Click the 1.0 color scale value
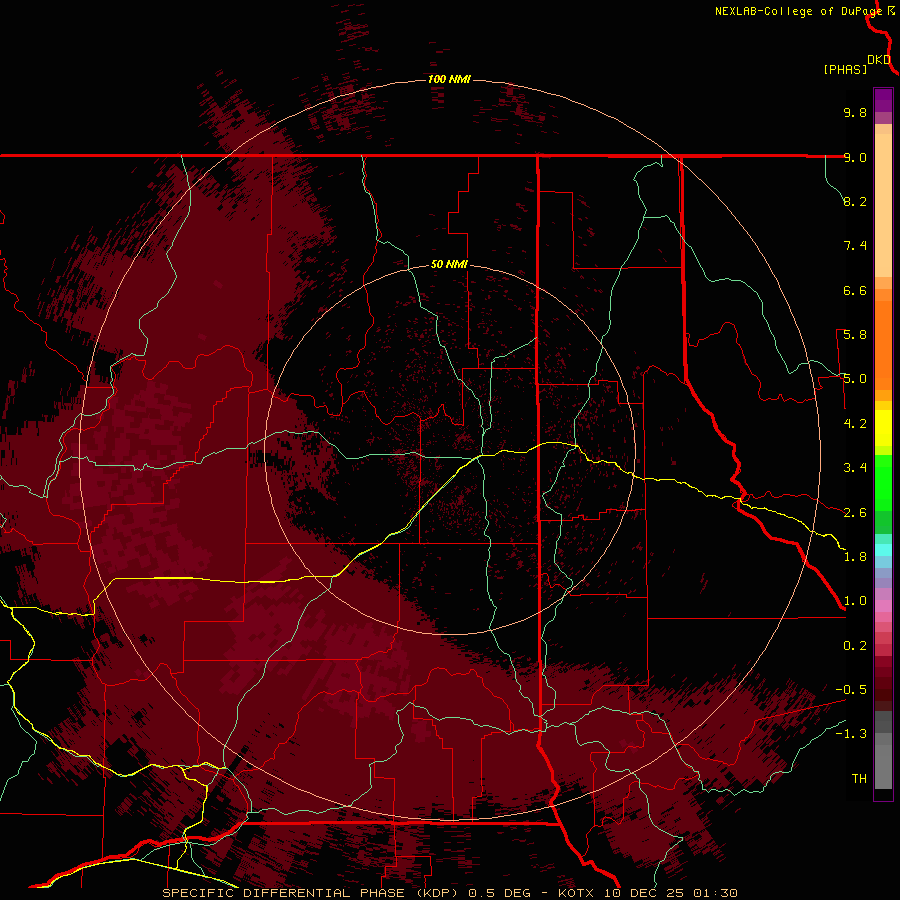Image resolution: width=900 pixels, height=900 pixels. [x=855, y=601]
